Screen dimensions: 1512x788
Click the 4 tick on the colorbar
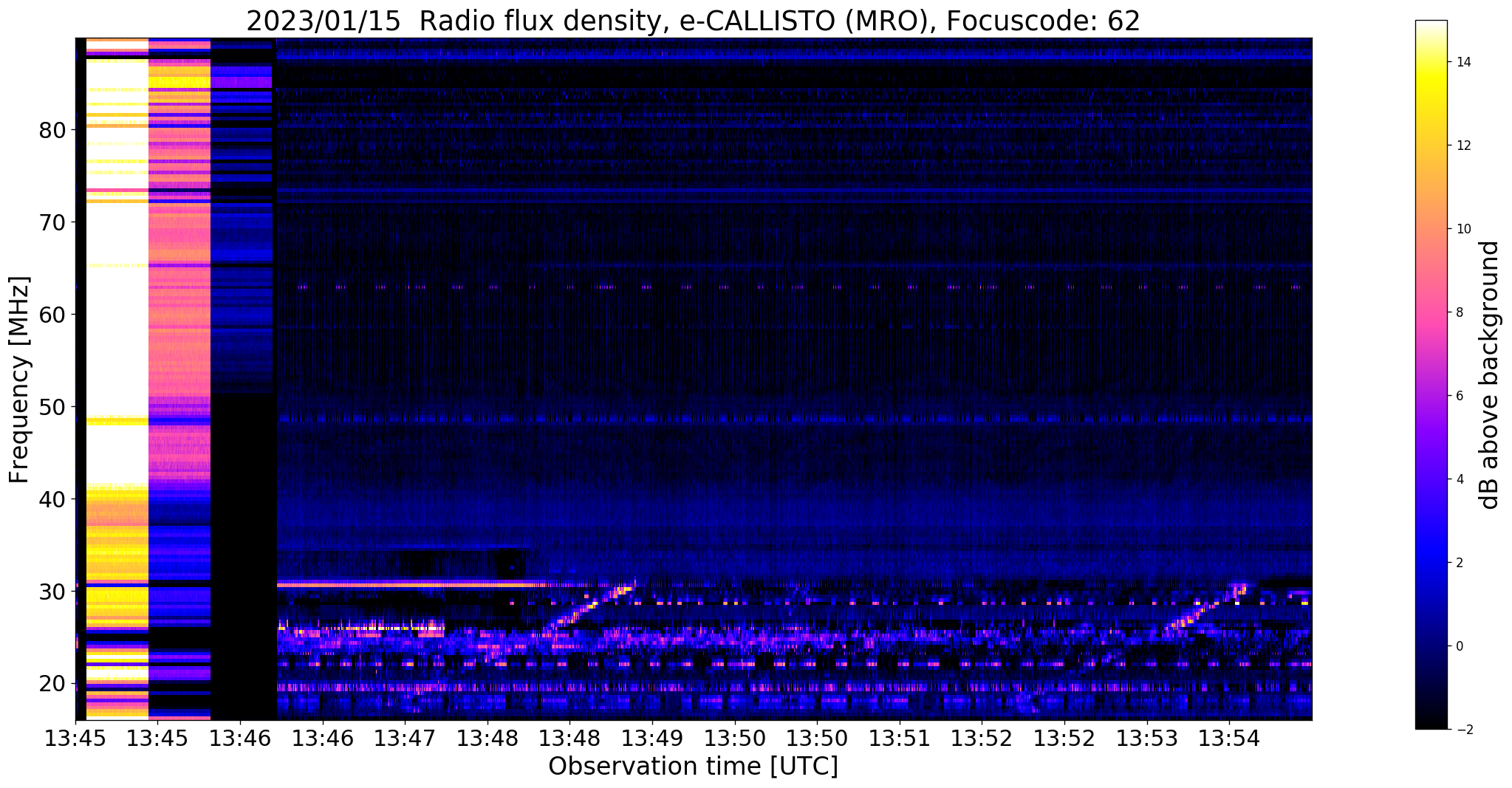coord(1460,479)
